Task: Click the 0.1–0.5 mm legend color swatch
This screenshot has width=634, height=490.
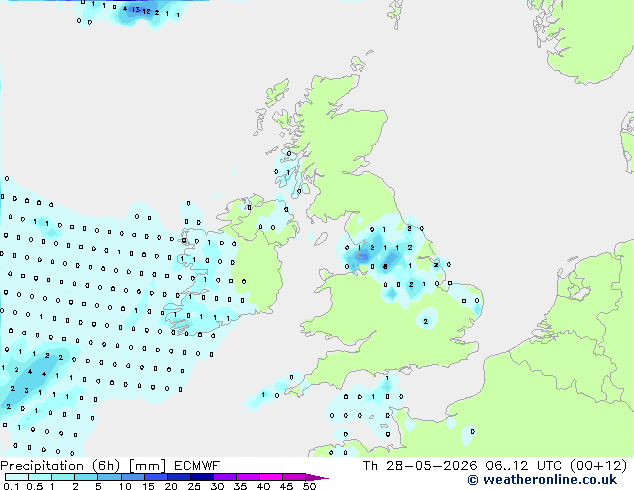Action: point(17,477)
